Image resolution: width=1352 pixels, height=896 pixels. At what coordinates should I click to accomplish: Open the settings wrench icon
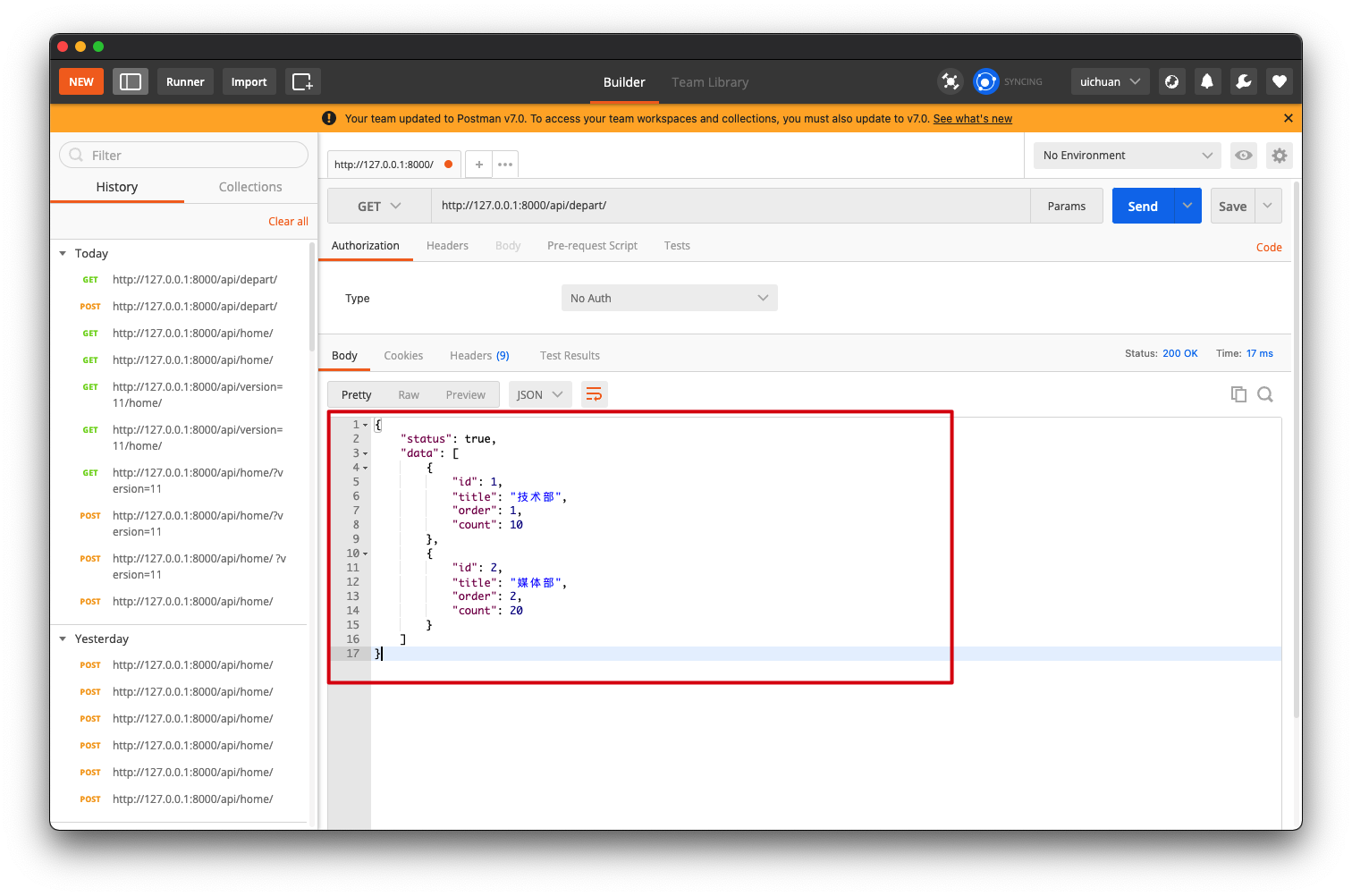coord(1244,81)
